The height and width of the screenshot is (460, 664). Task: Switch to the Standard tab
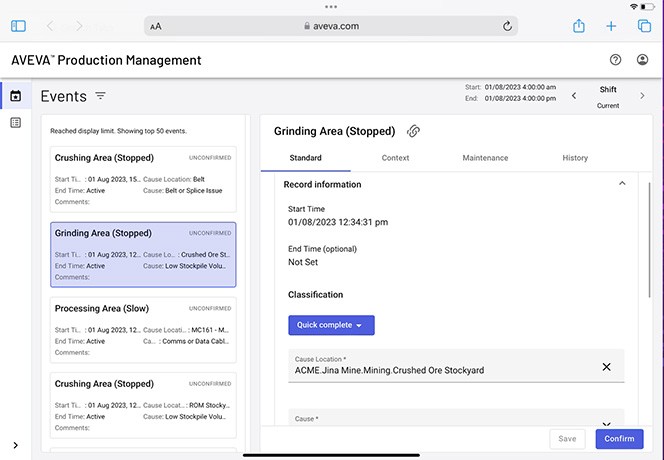click(x=305, y=158)
